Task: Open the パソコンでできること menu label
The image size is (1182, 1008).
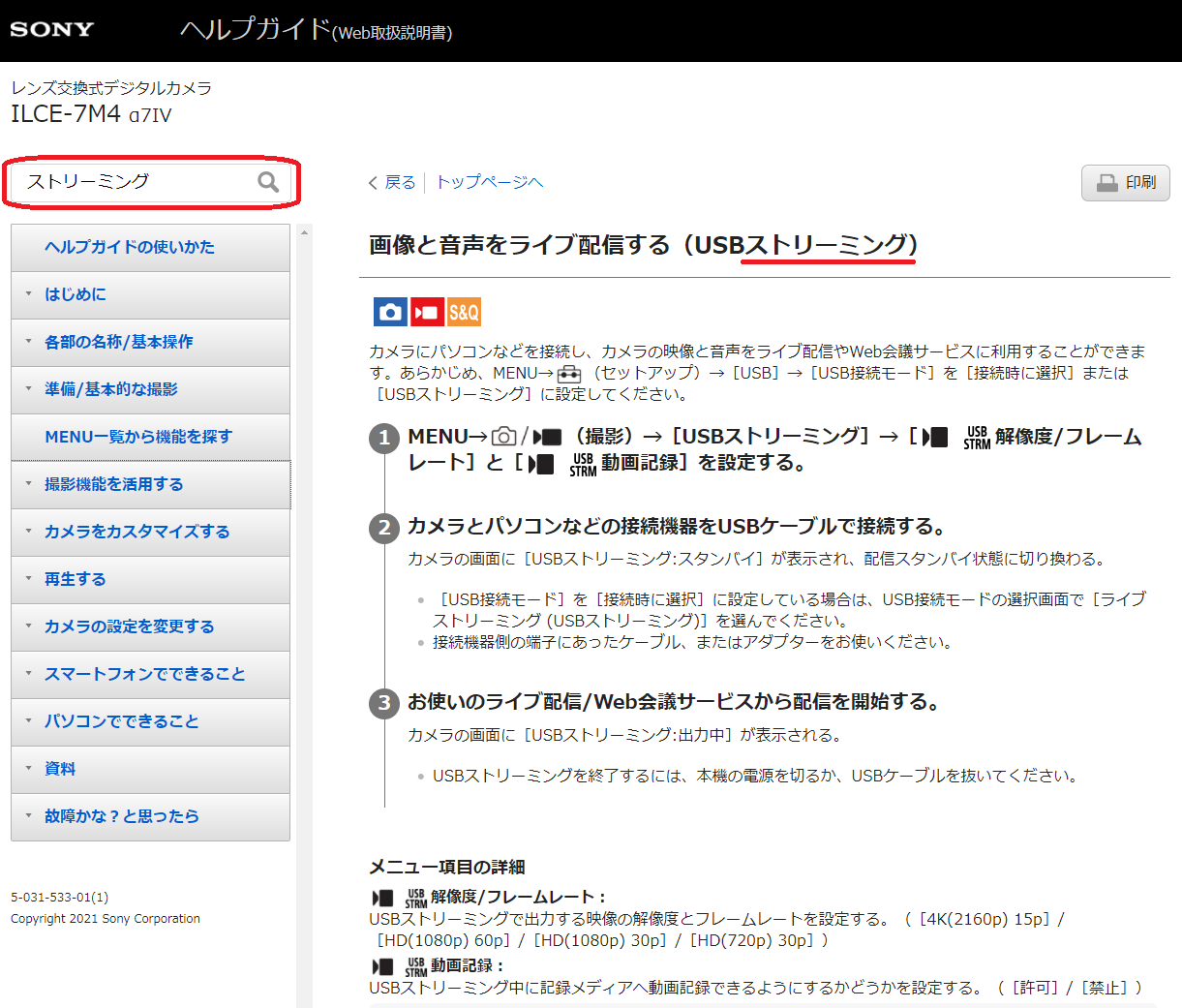Action: tap(122, 721)
